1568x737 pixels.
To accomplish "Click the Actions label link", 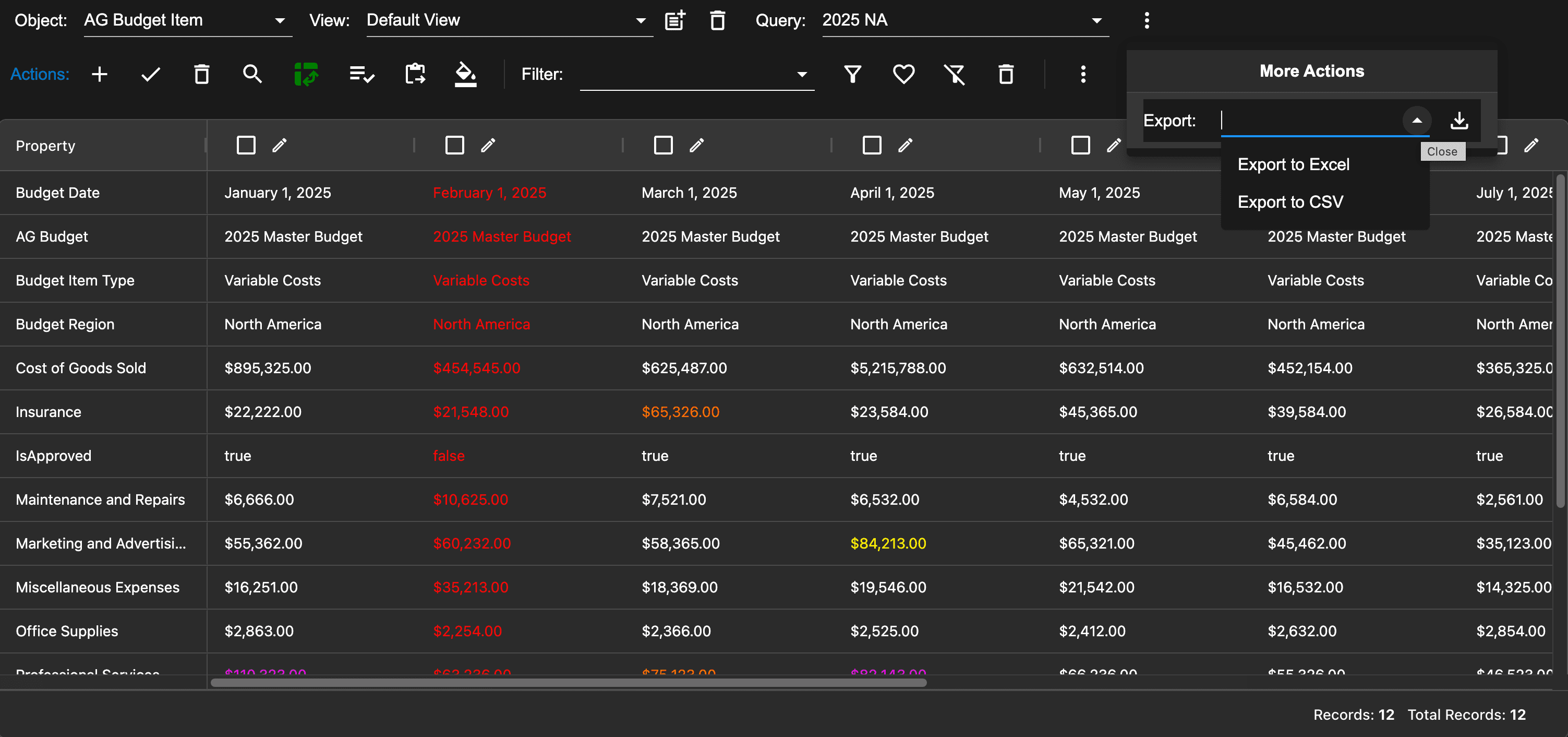I will 40,74.
